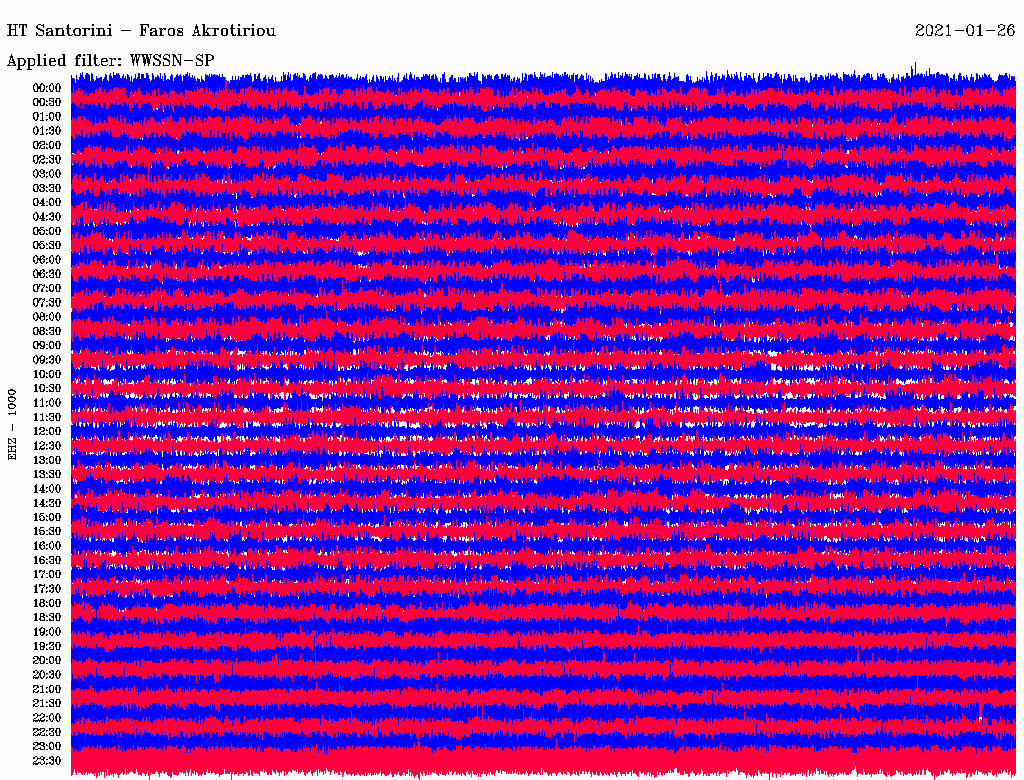1024x780 pixels.
Task: Select the 07:00 time label
Action: tap(47, 289)
